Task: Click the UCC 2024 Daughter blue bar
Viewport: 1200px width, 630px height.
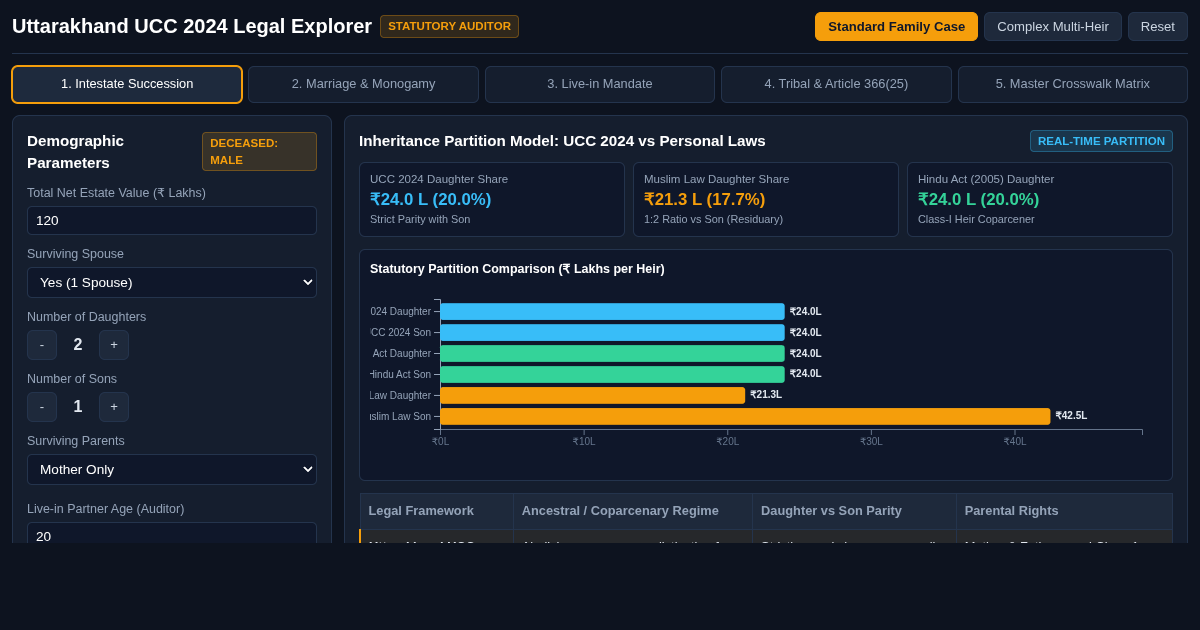Action: pos(612,312)
